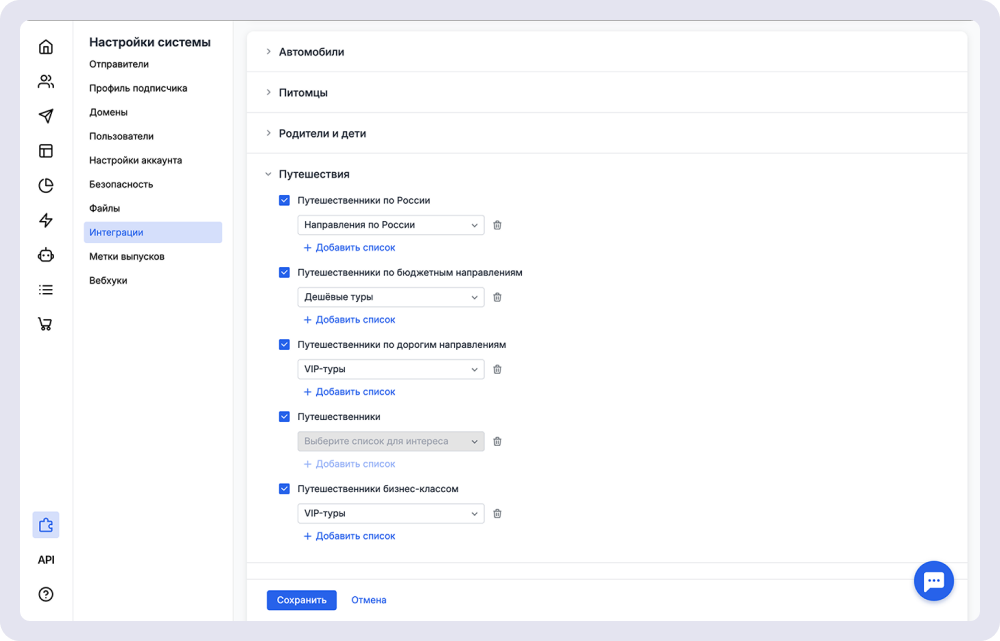The image size is (1000, 641).
Task: Open the blue chat support bubble
Action: [x=934, y=580]
